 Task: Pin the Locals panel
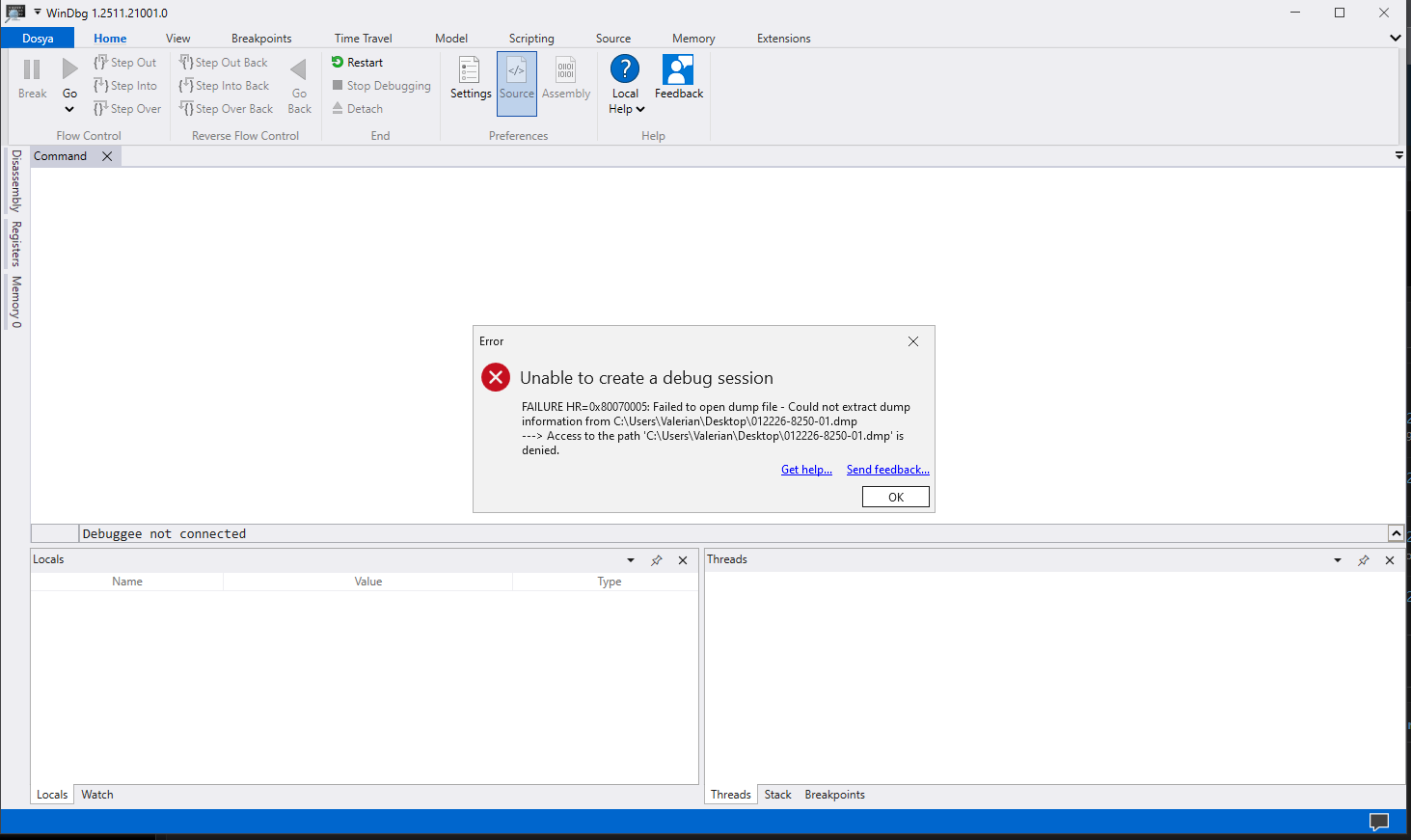[x=657, y=560]
